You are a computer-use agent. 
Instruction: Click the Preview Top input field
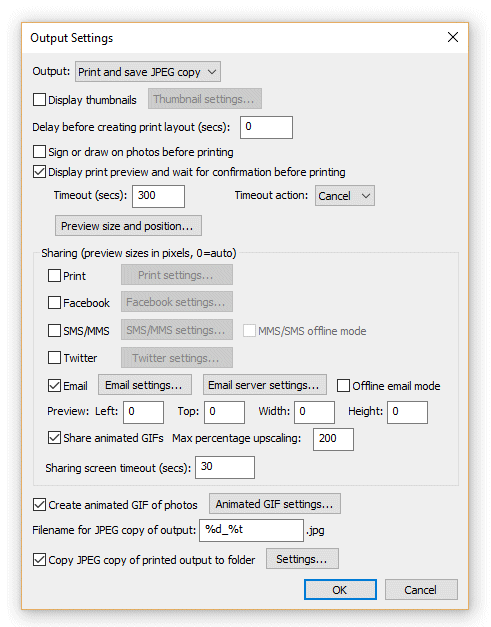pyautogui.click(x=224, y=412)
